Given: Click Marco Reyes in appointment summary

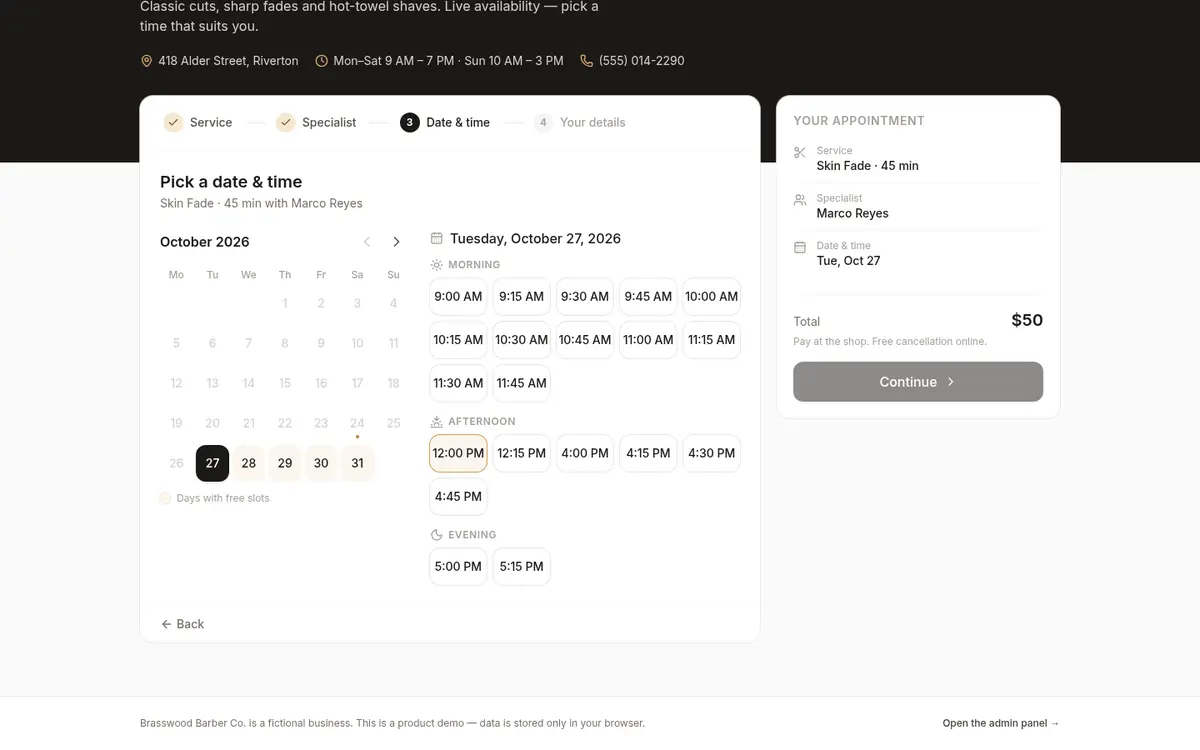Looking at the screenshot, I should (852, 213).
